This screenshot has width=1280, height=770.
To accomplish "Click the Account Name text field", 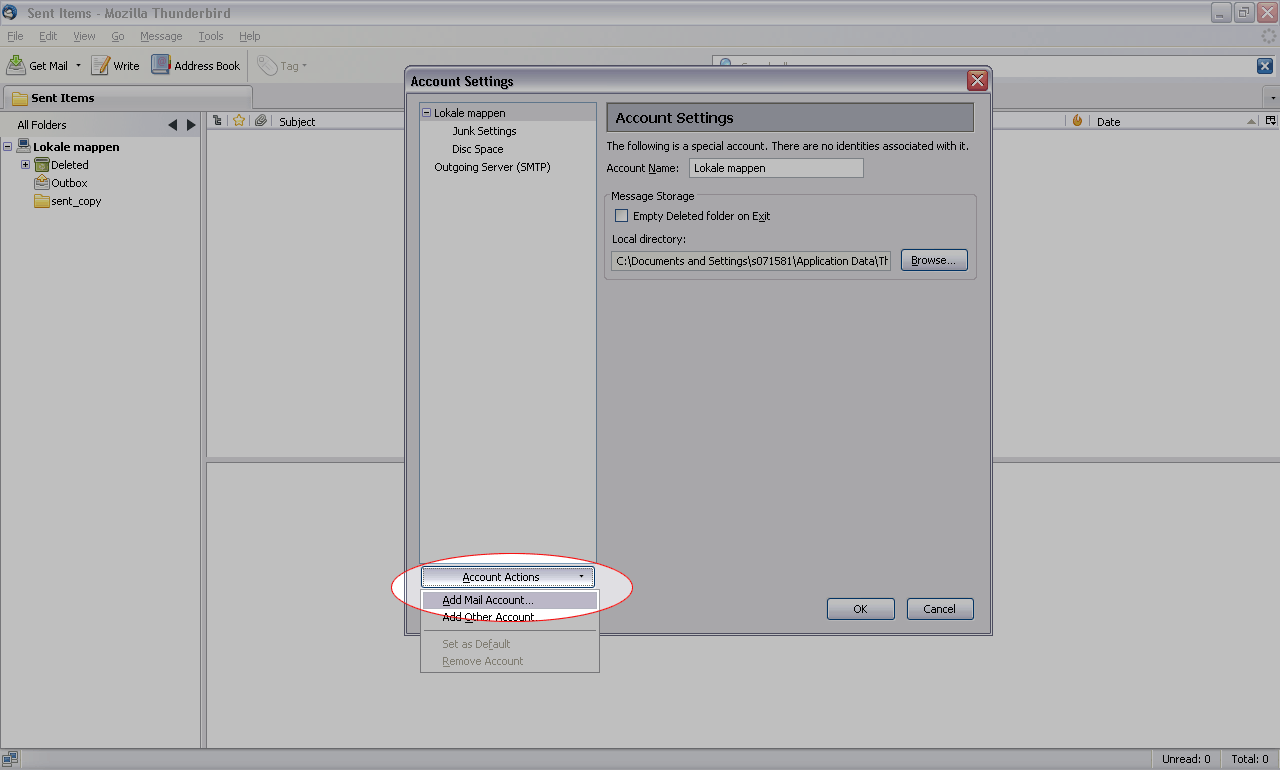I will tap(776, 168).
